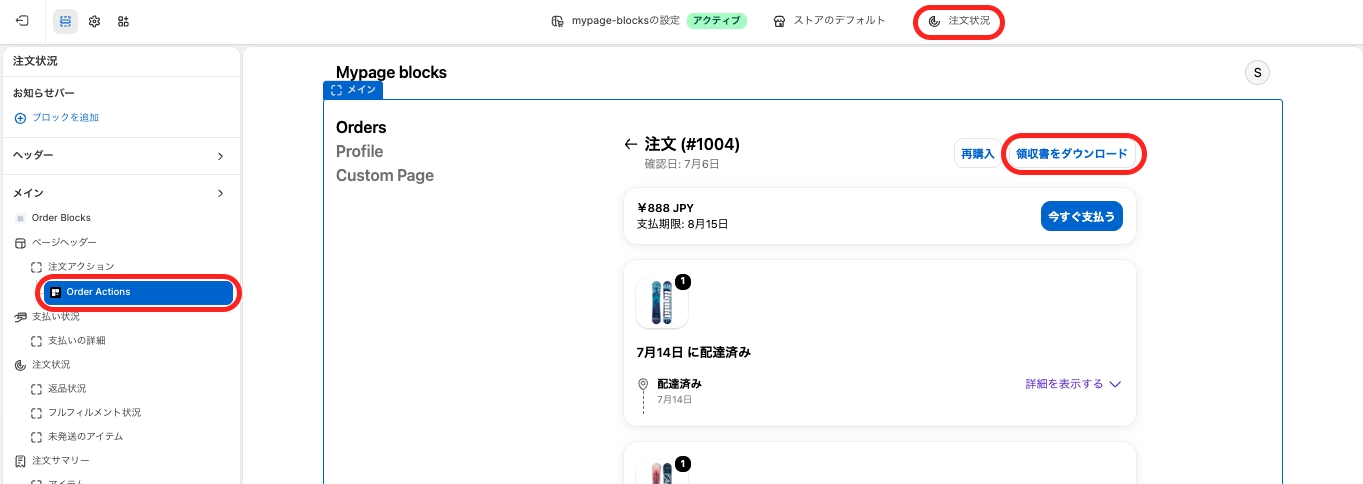Image resolution: width=1363 pixels, height=484 pixels.
Task: Select Orders in the preview menu
Action: pyautogui.click(x=361, y=128)
